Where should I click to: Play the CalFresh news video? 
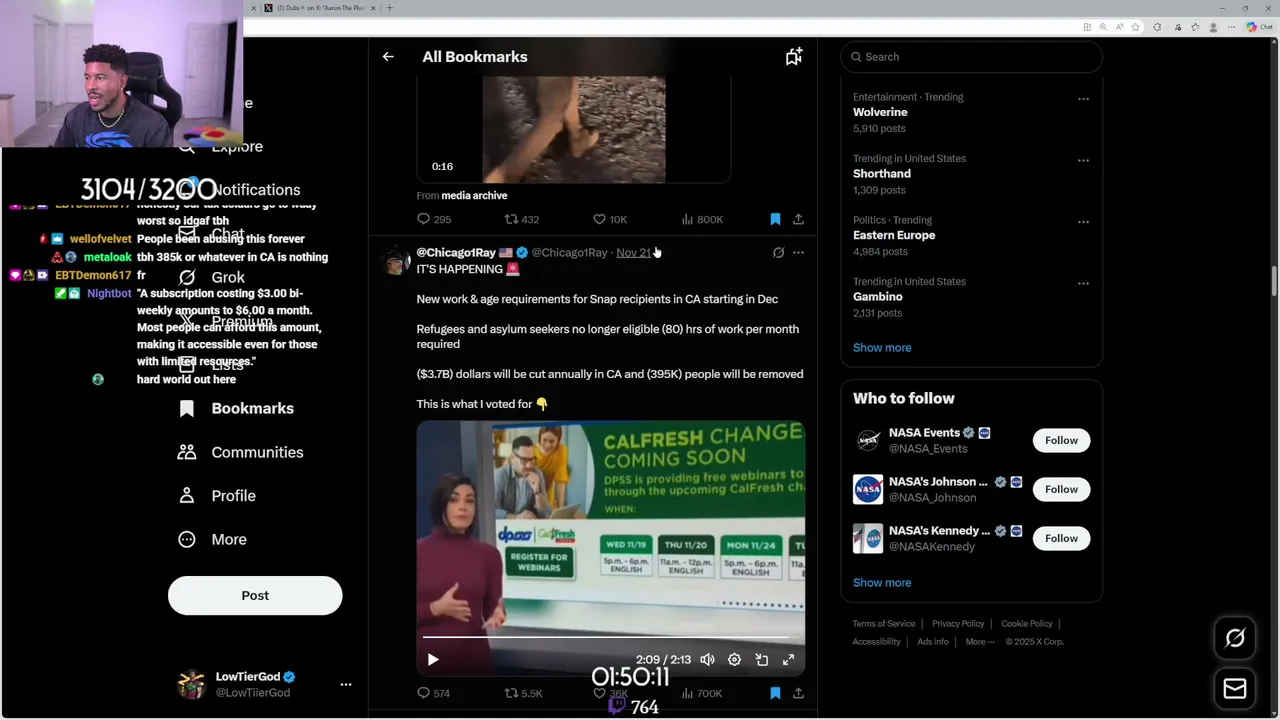[x=433, y=660]
